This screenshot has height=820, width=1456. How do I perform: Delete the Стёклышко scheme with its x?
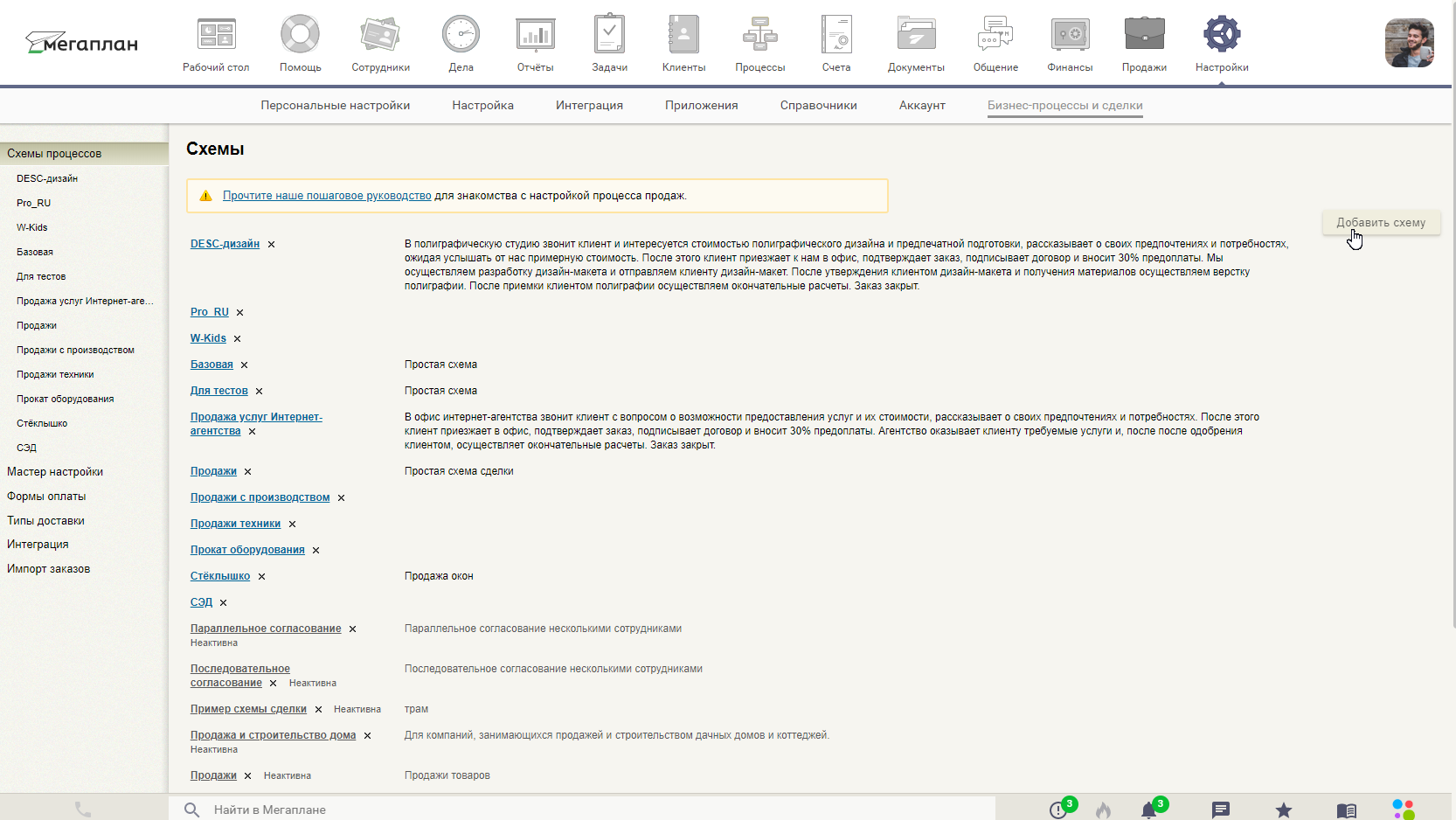261,577
